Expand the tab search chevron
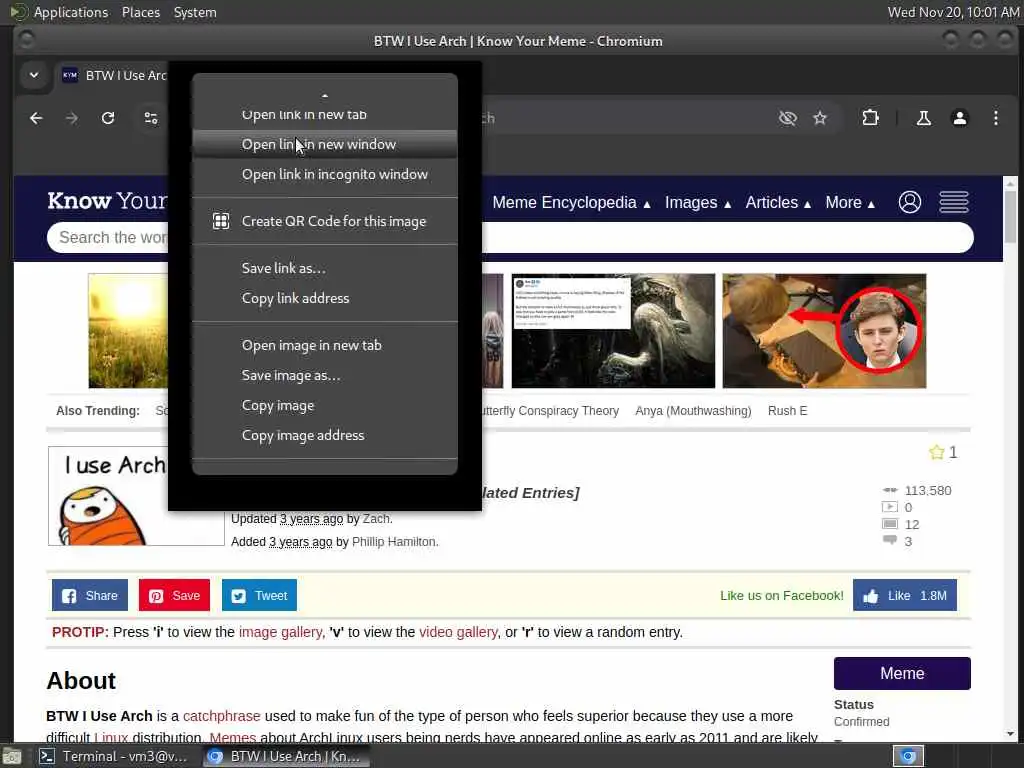 pyautogui.click(x=34, y=75)
